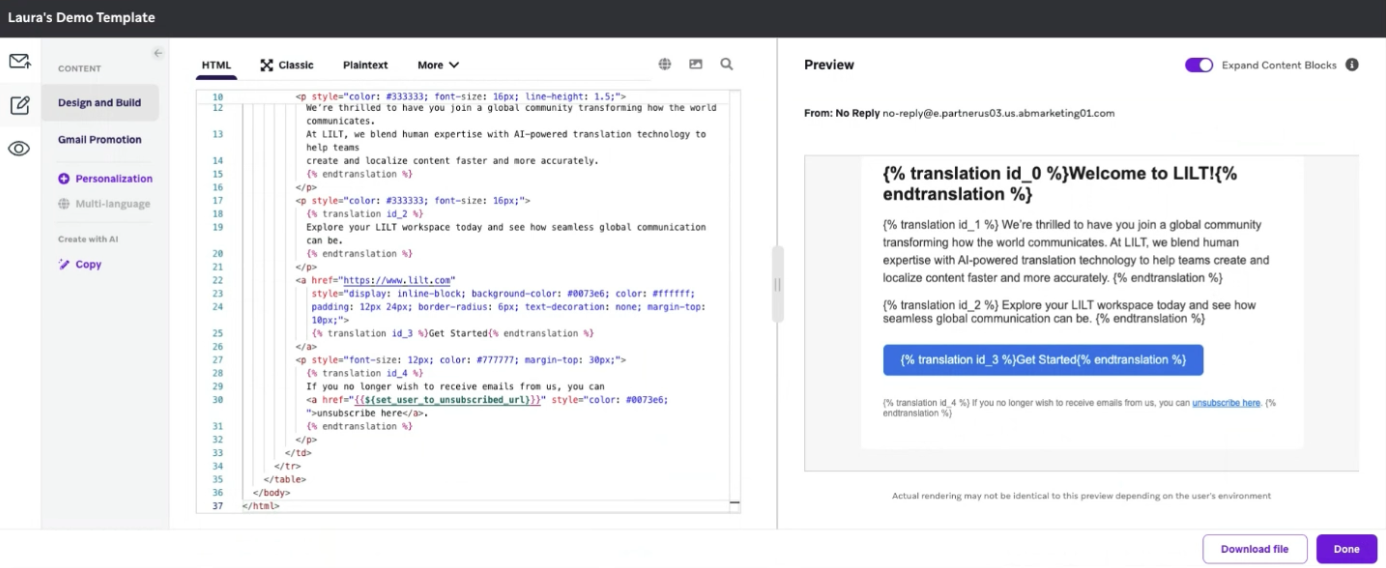Click the search magnifier icon in the editor toolbar
This screenshot has width=1386, height=568.
coord(727,64)
